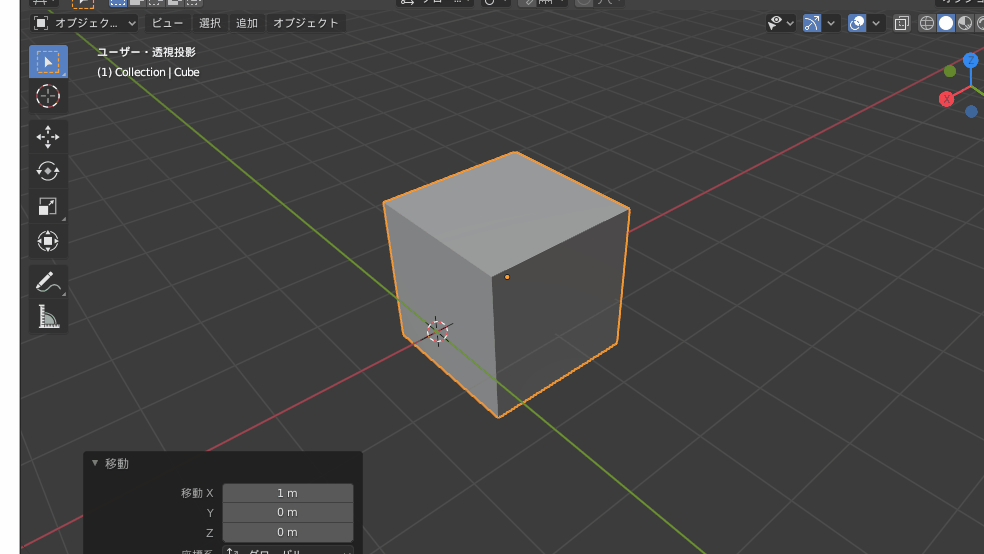Open the ビュー menu
The width and height of the screenshot is (984, 554).
pos(167,23)
